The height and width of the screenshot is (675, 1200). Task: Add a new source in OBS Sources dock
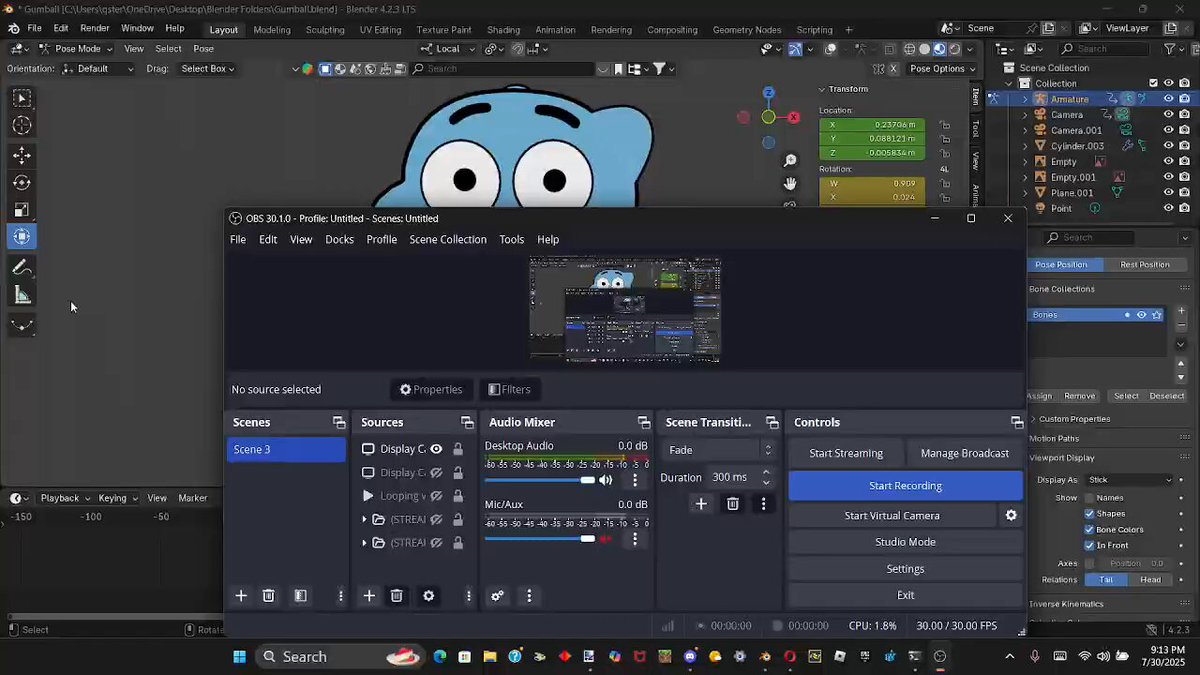point(369,596)
